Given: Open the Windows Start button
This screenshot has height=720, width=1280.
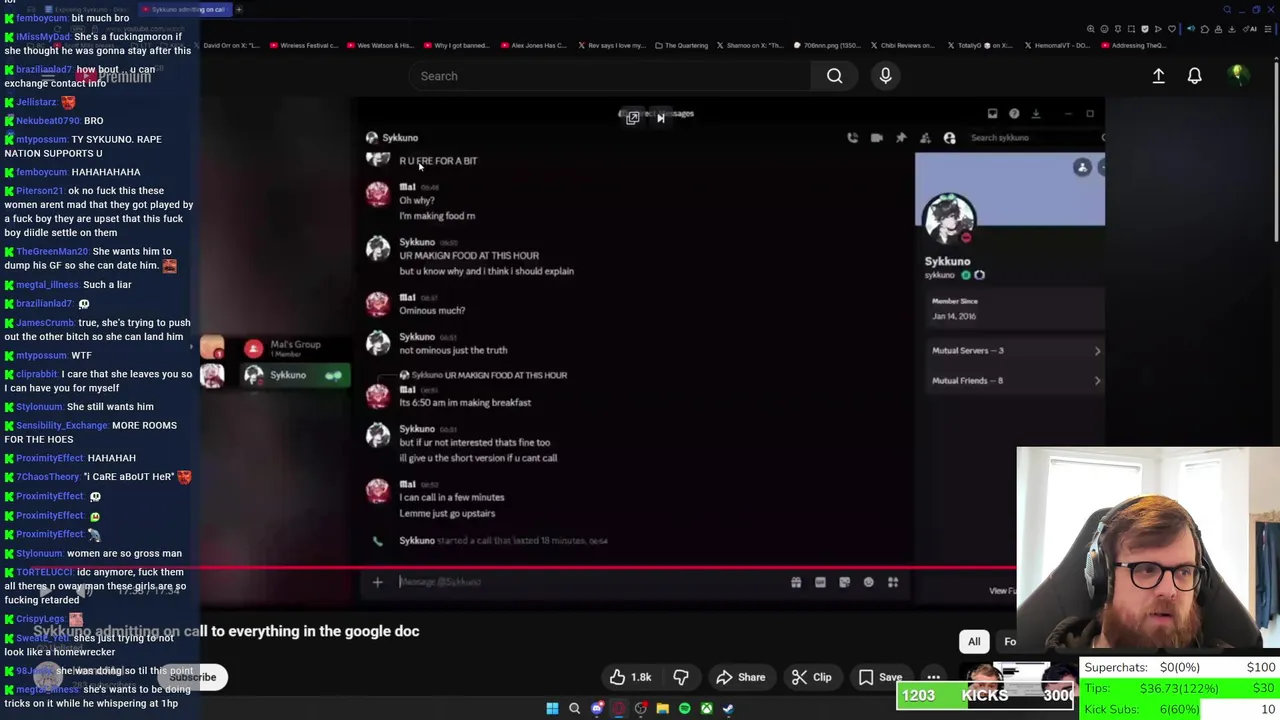Looking at the screenshot, I should (552, 709).
